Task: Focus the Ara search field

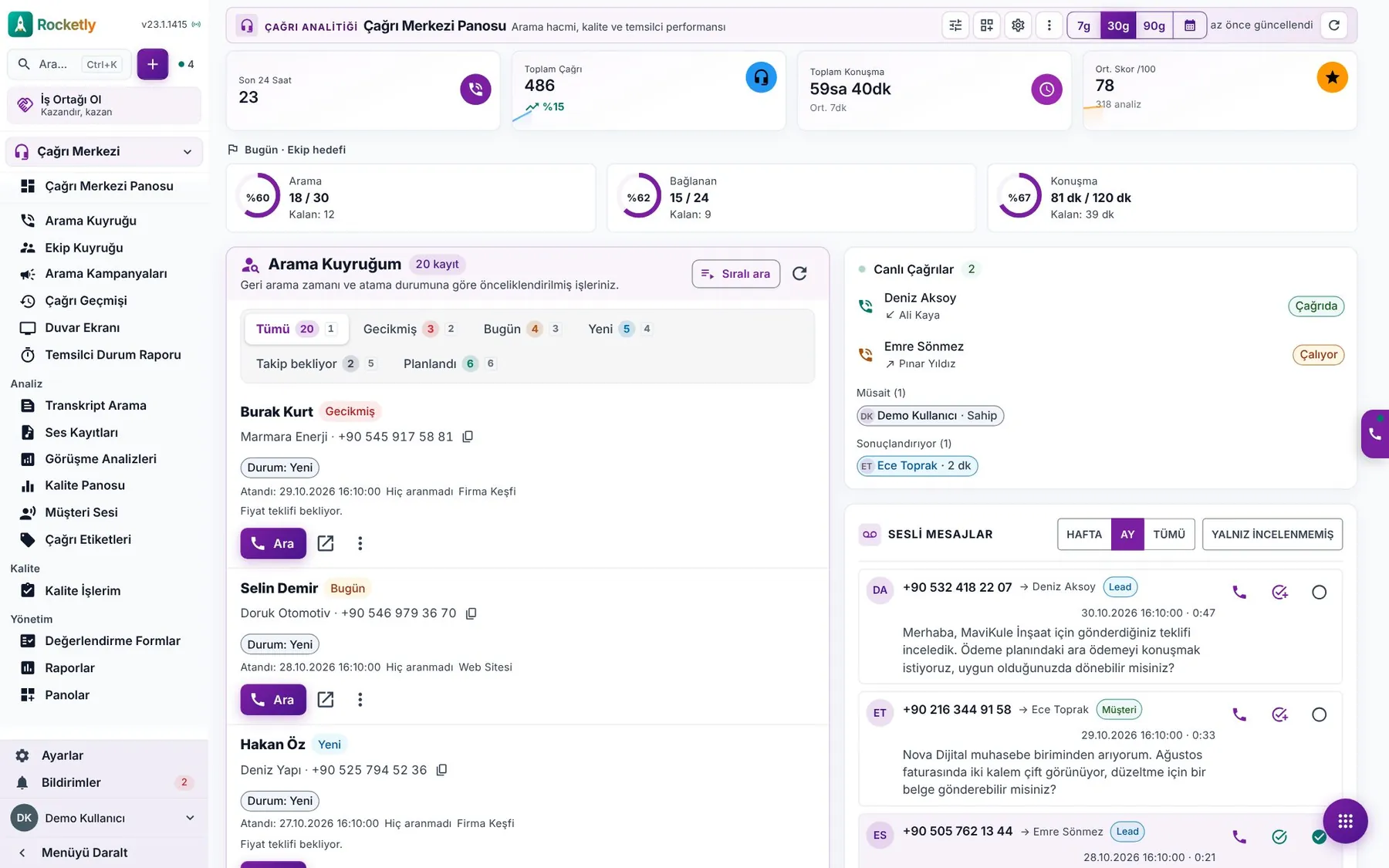Action: tap(69, 64)
